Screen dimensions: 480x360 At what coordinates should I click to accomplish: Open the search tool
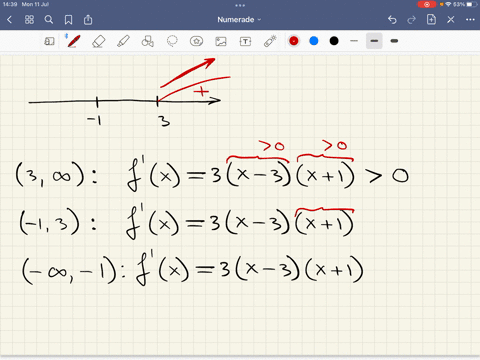(x=49, y=20)
